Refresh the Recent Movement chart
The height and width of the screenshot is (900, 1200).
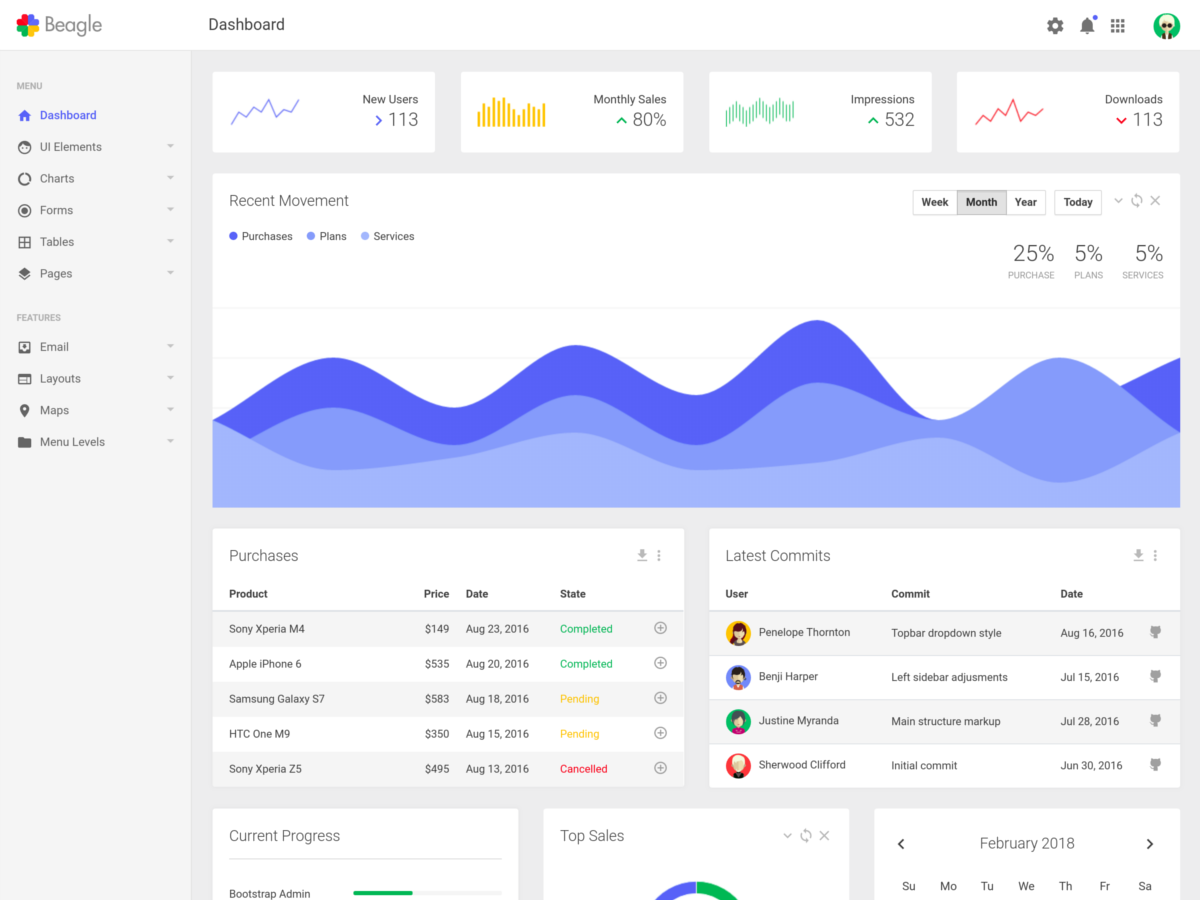(1136, 200)
